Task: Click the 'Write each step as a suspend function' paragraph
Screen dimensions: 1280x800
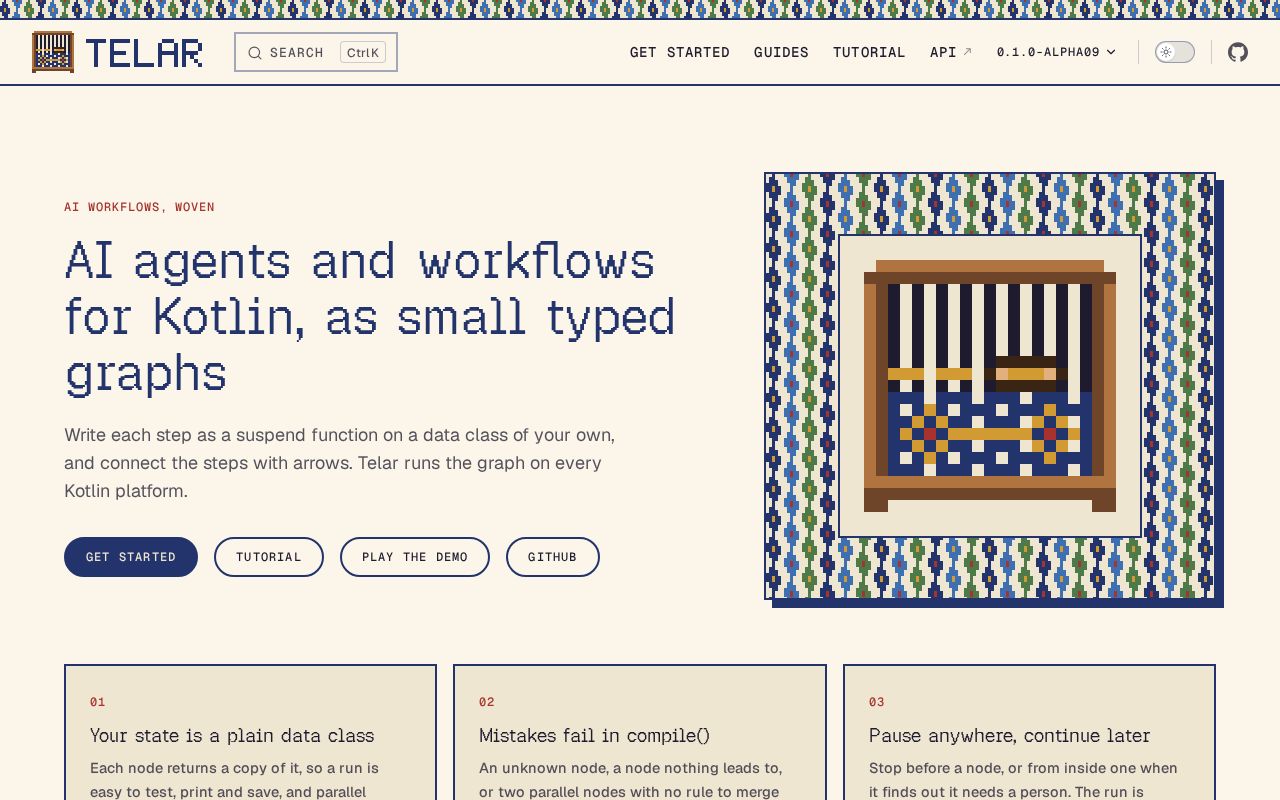Action: pyautogui.click(x=340, y=463)
